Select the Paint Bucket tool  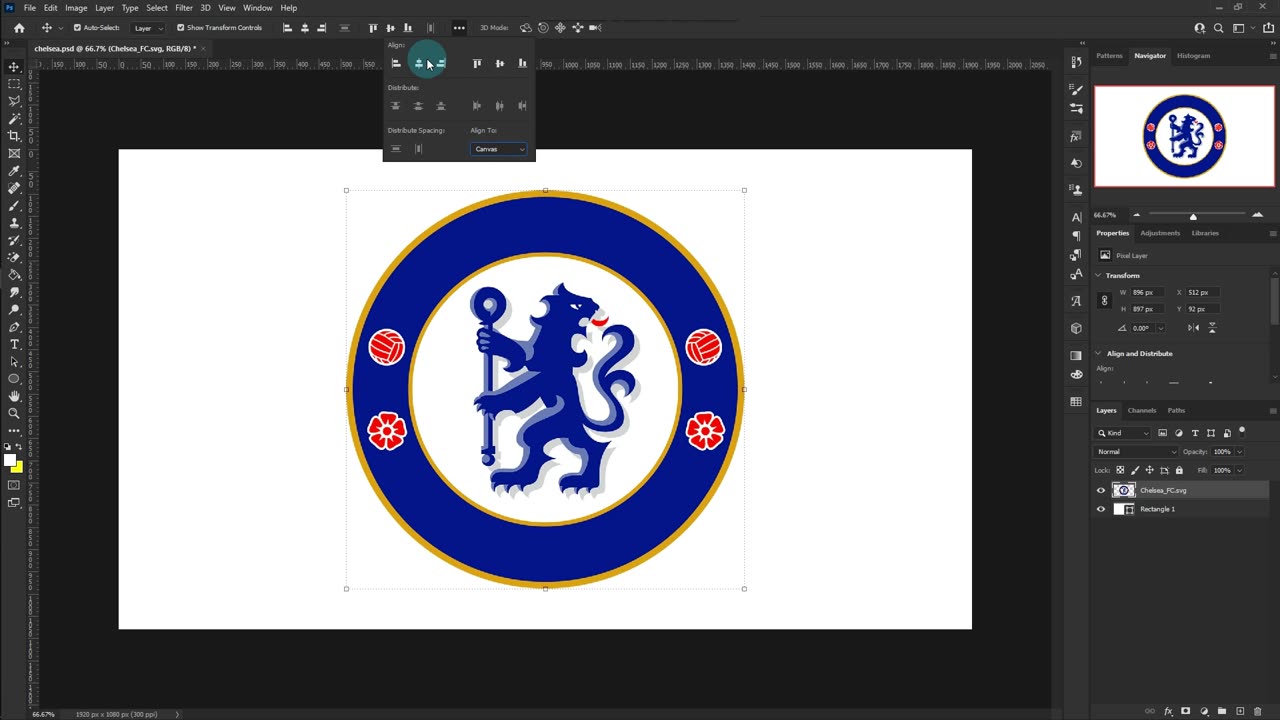[x=14, y=275]
